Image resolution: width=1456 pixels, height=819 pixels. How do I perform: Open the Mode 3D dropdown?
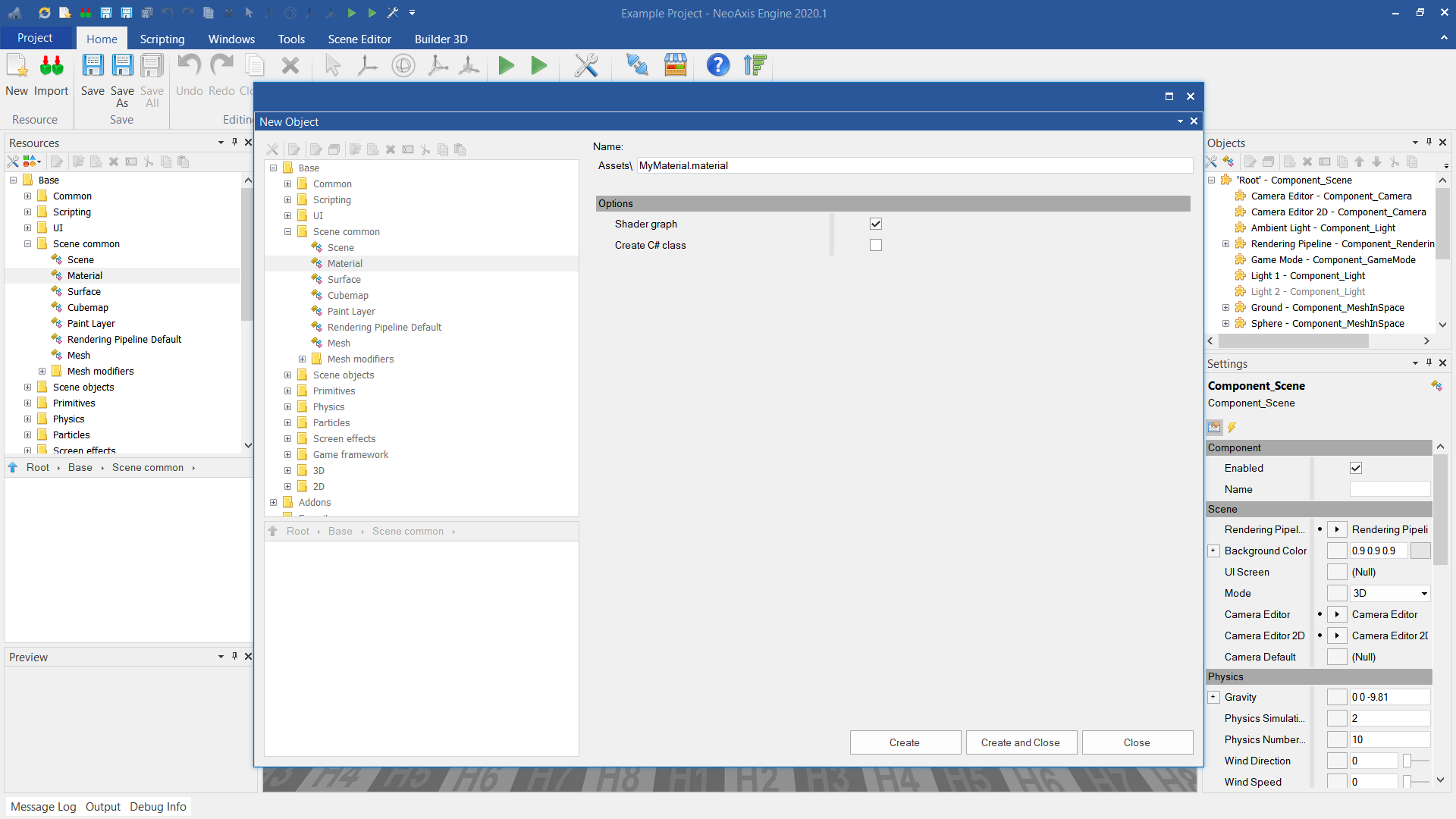click(x=1423, y=594)
